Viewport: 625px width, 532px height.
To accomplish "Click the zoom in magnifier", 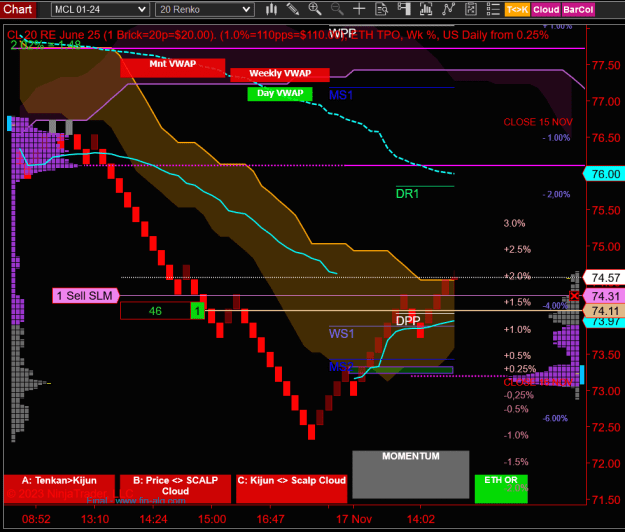I will (315, 9).
